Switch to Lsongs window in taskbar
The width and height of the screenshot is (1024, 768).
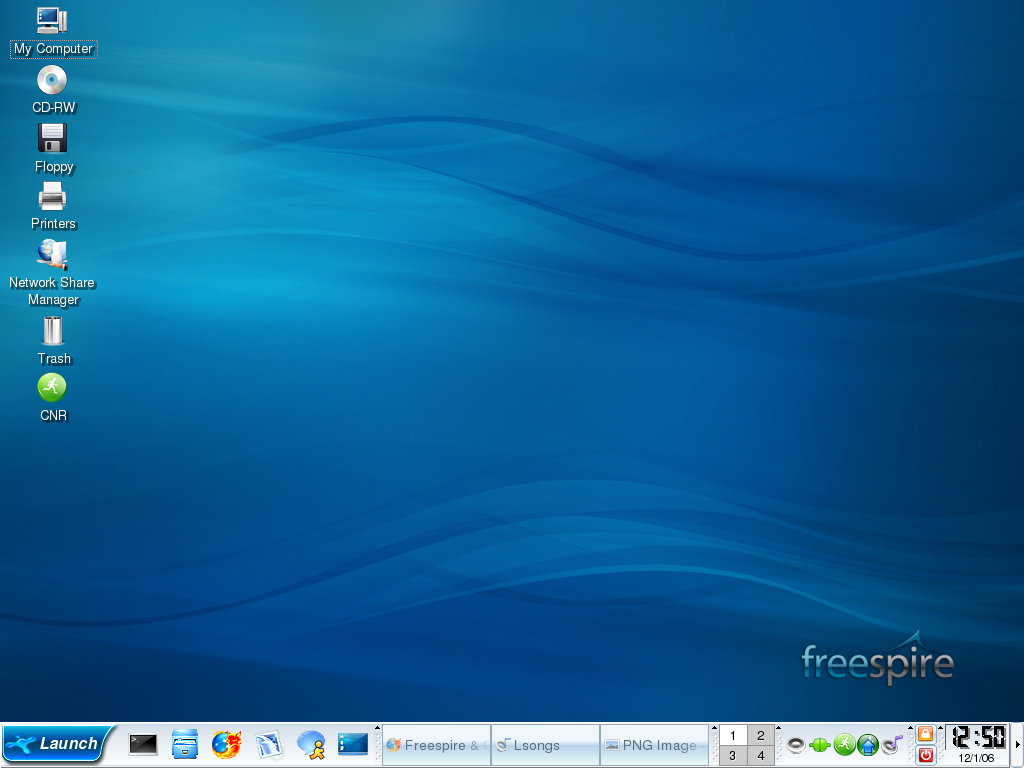click(545, 745)
